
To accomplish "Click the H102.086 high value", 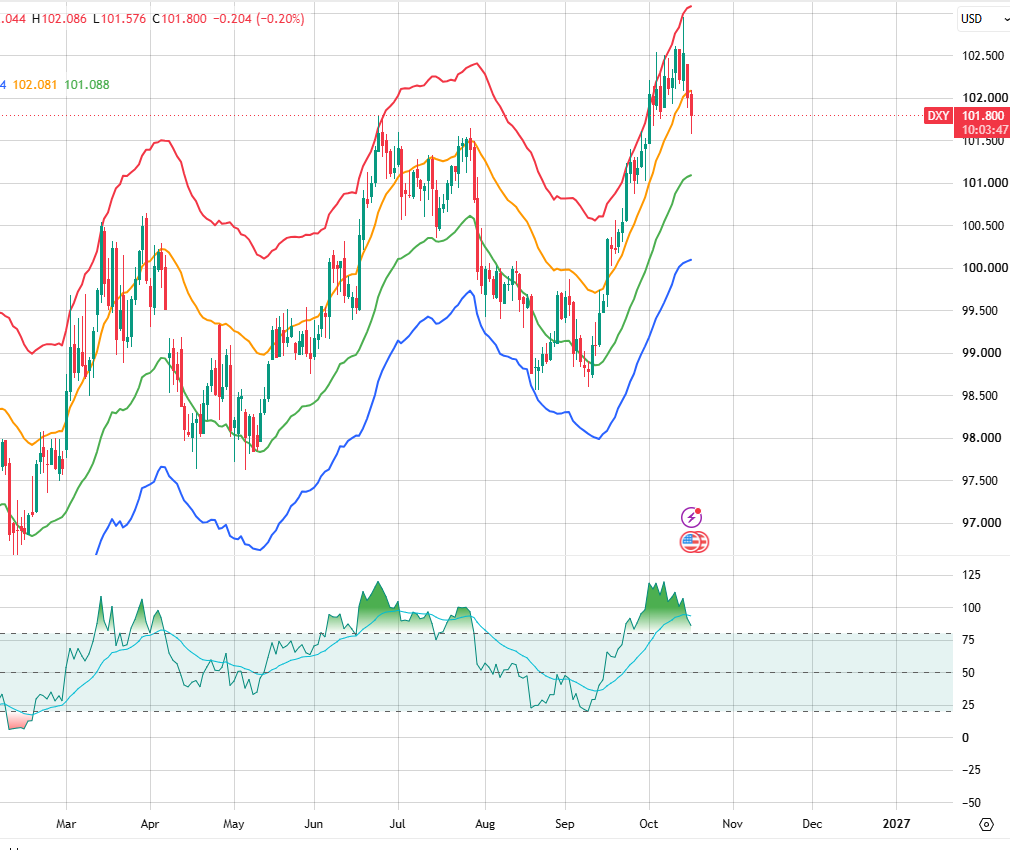I will pos(59,19).
